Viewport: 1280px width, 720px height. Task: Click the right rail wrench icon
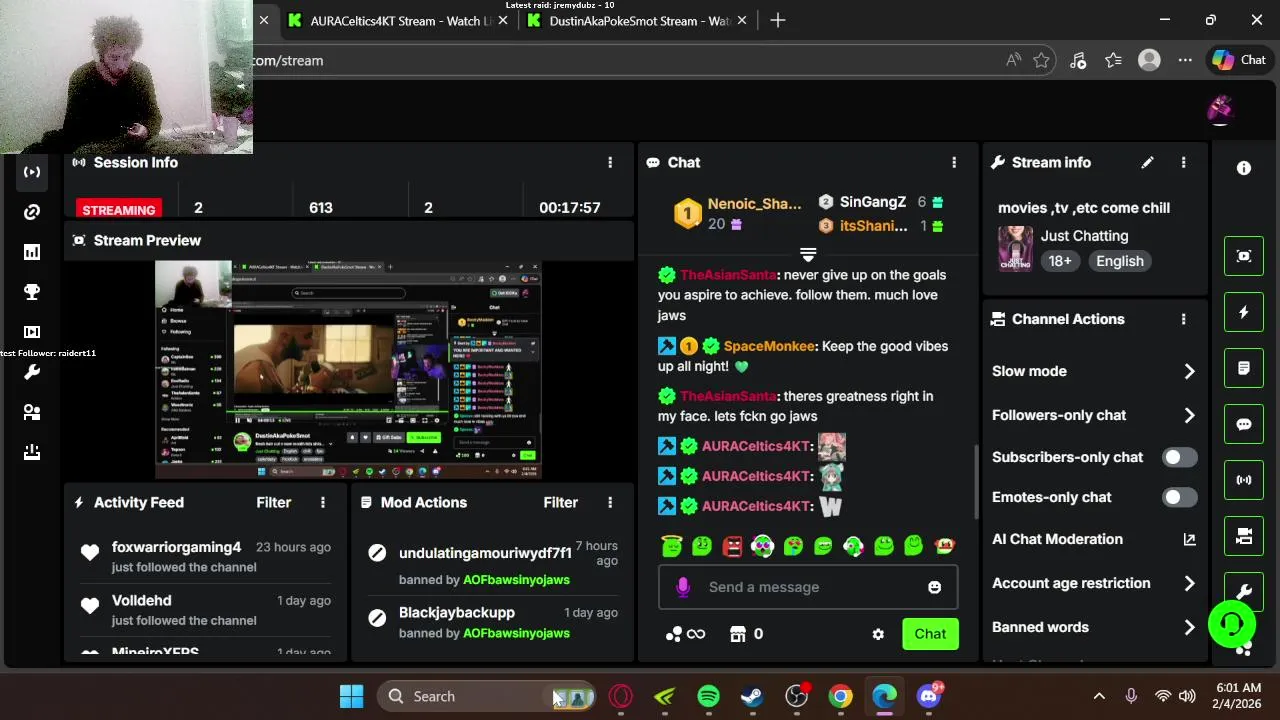(1244, 592)
